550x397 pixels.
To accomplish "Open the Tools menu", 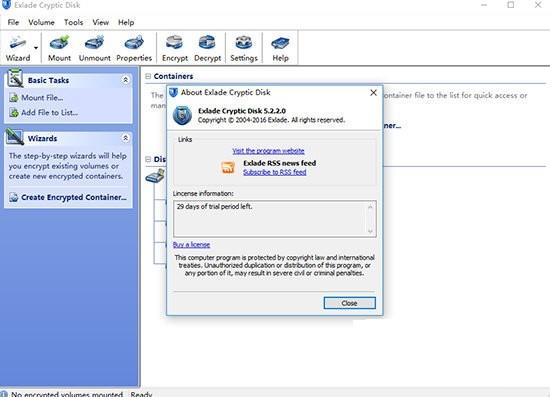I will click(x=73, y=22).
